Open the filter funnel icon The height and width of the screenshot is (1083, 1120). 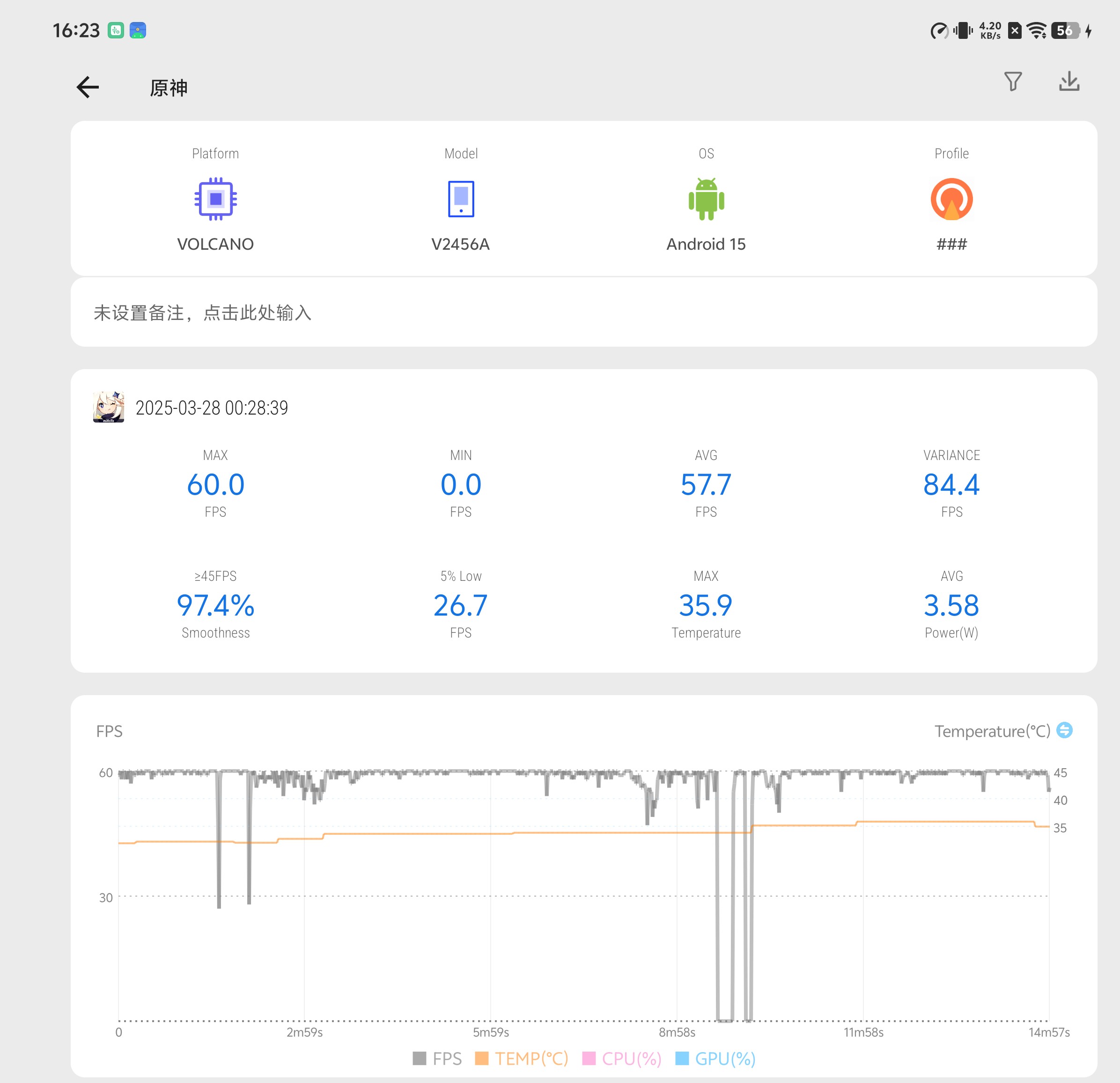point(1013,82)
